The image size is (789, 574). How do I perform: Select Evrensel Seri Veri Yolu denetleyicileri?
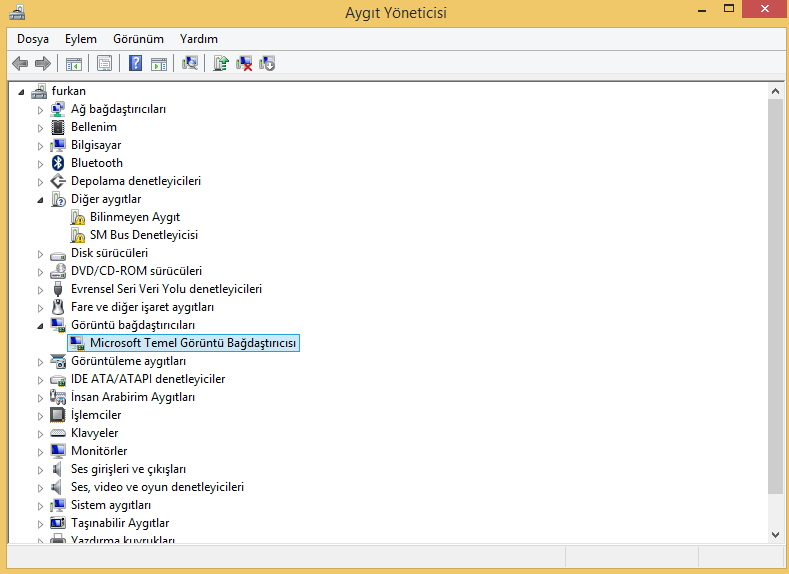click(x=167, y=289)
